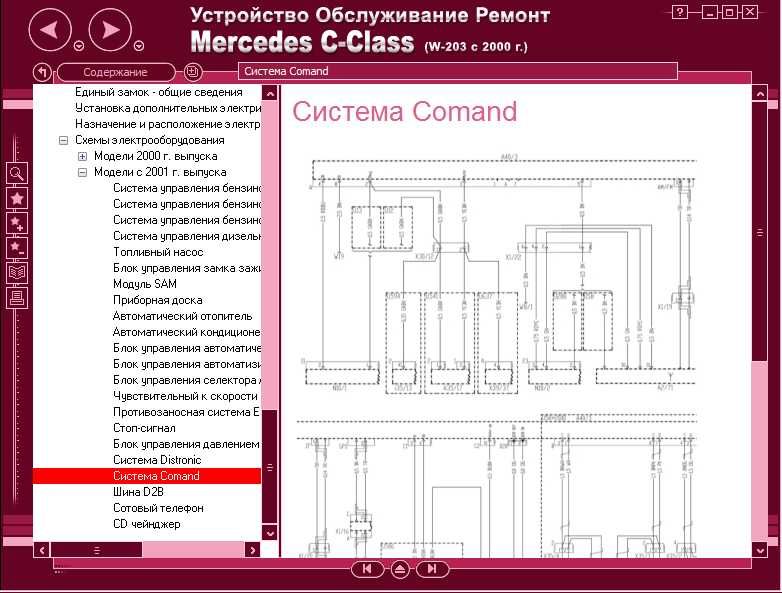Open Автоматический кондиционе... item
Screen dimensions: 782x593
pyautogui.click(x=187, y=332)
